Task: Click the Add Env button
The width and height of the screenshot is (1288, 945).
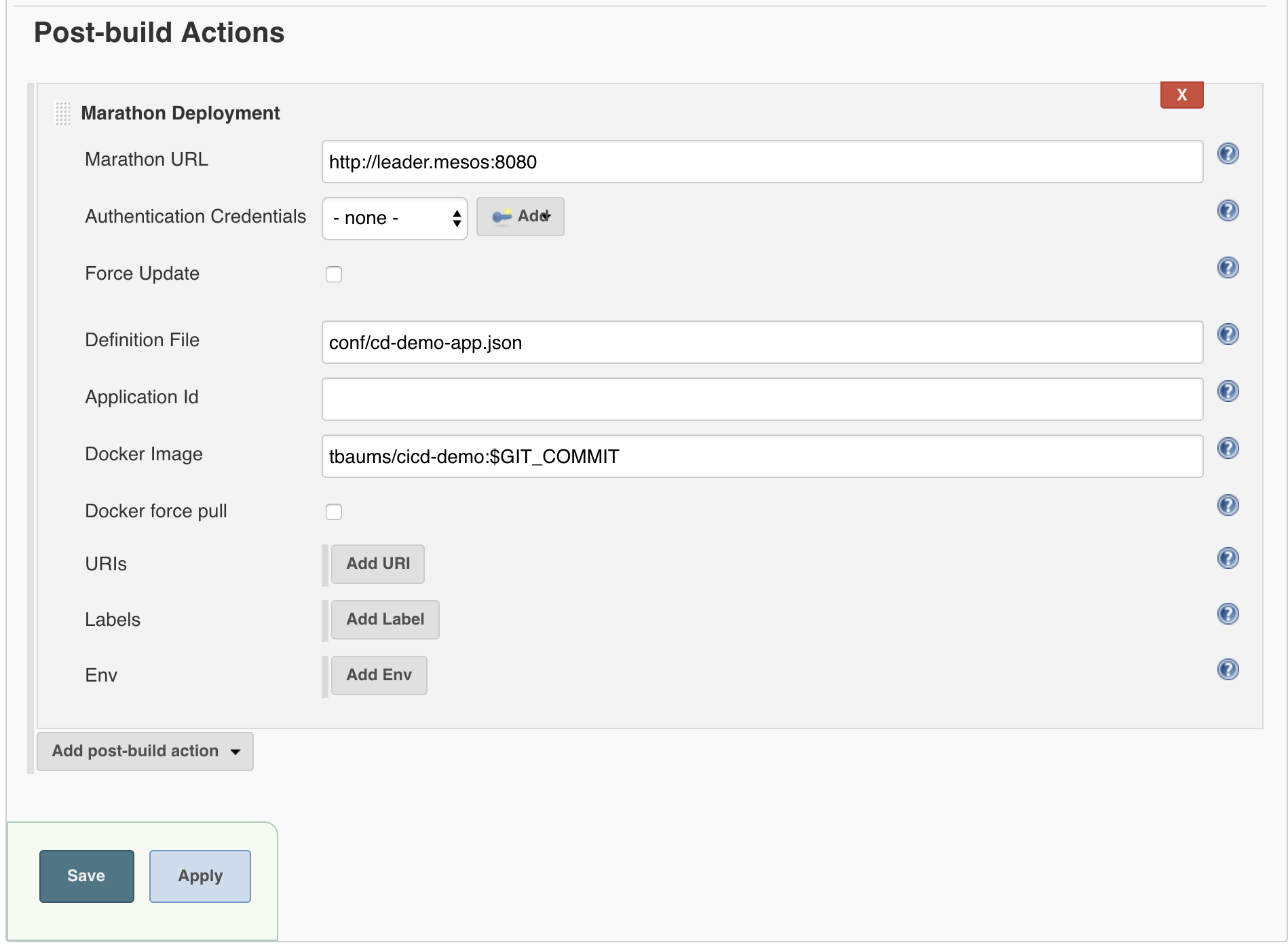Action: [379, 674]
